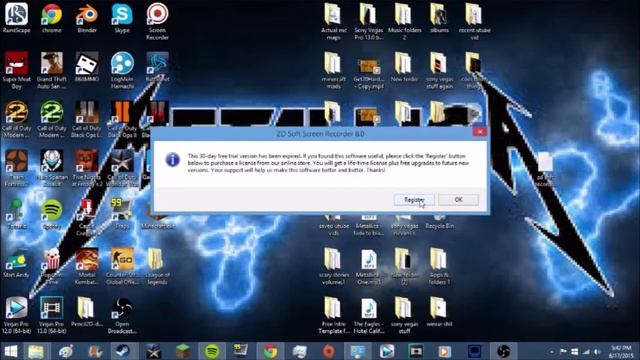
Task: Open Spotify from the taskbar
Action: [x=212, y=351]
